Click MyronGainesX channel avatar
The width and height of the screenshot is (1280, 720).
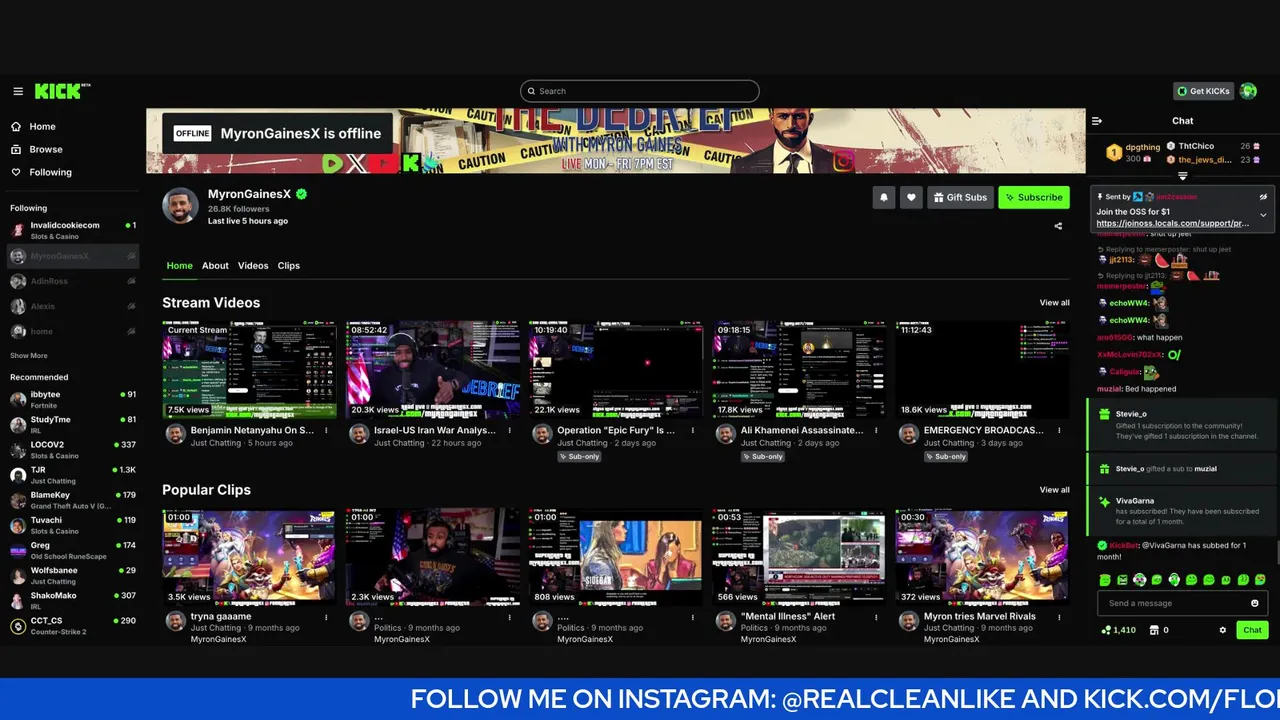[181, 205]
